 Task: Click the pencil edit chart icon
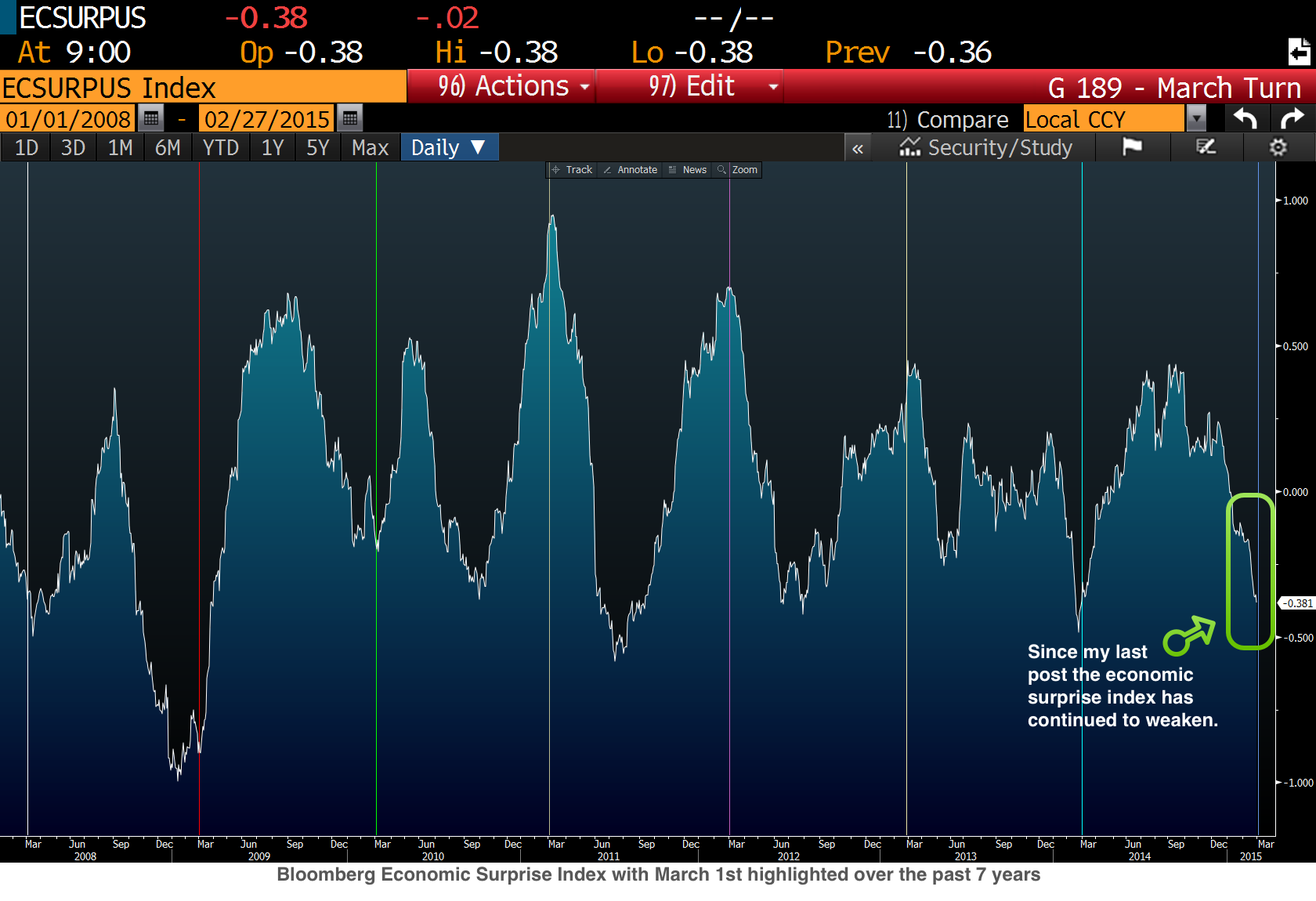[1206, 147]
